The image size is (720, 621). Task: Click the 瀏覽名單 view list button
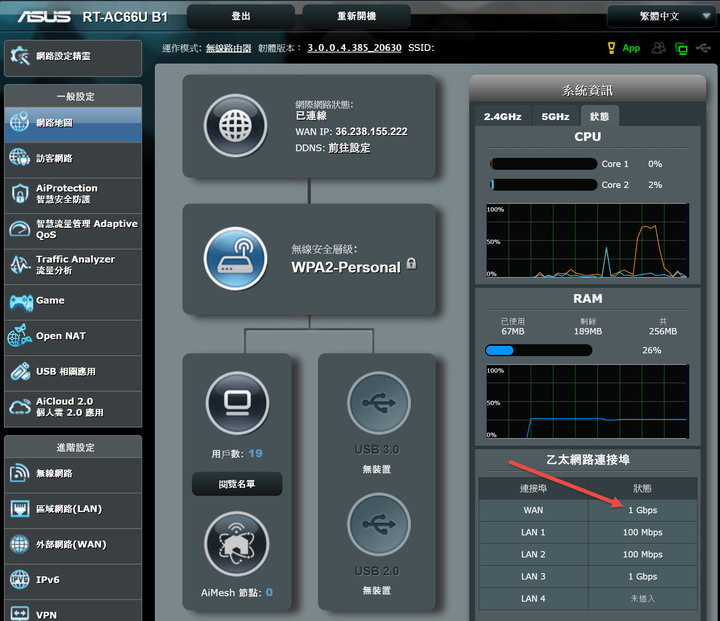[237, 484]
